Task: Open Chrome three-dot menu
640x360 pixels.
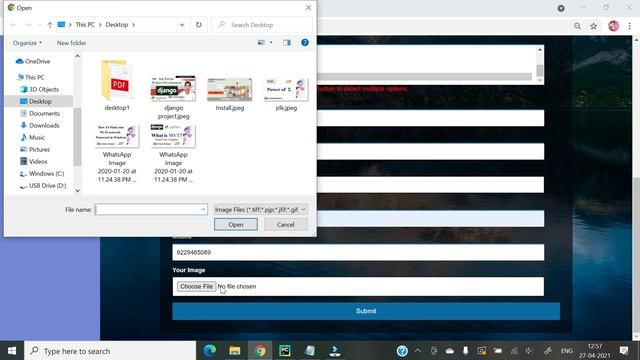Action: (629, 26)
